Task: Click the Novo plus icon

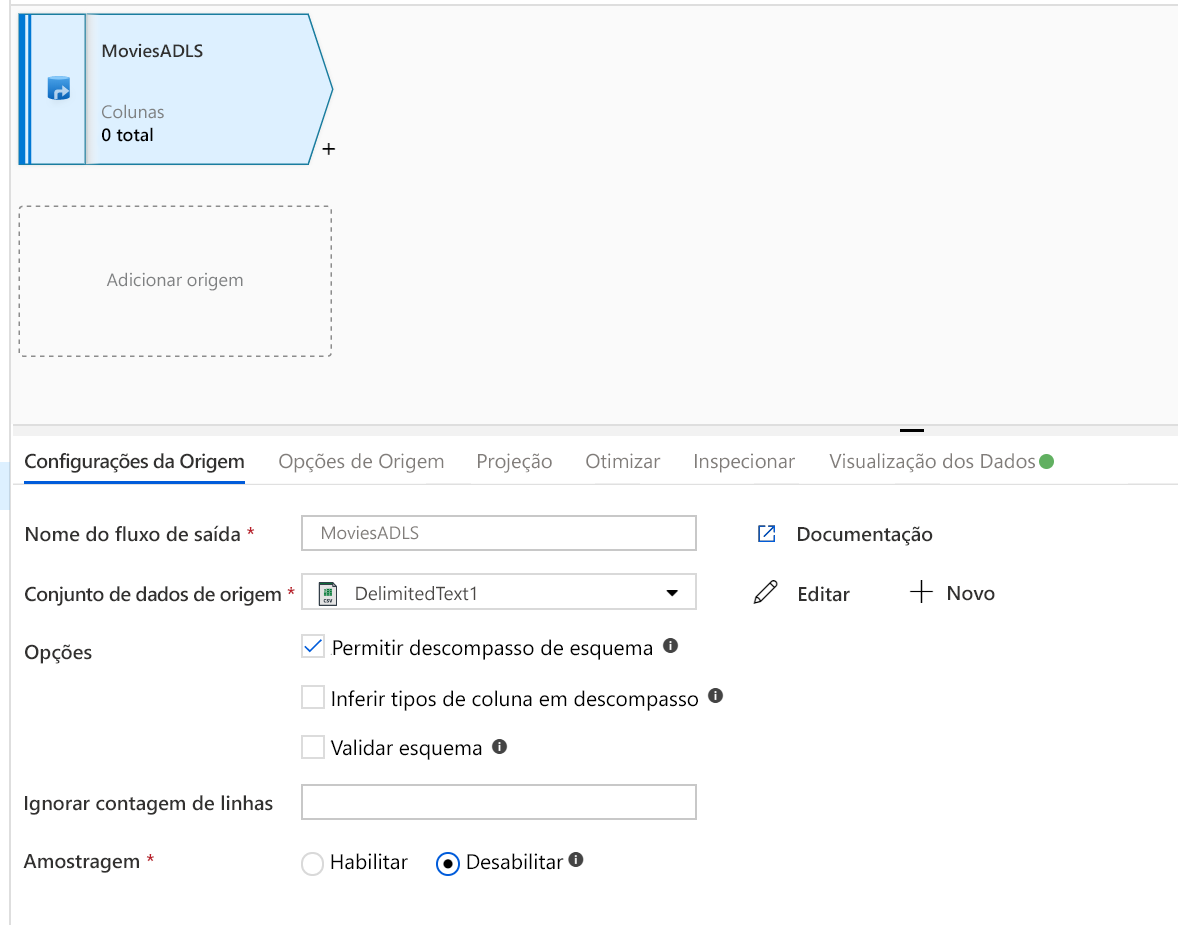Action: tap(920, 592)
